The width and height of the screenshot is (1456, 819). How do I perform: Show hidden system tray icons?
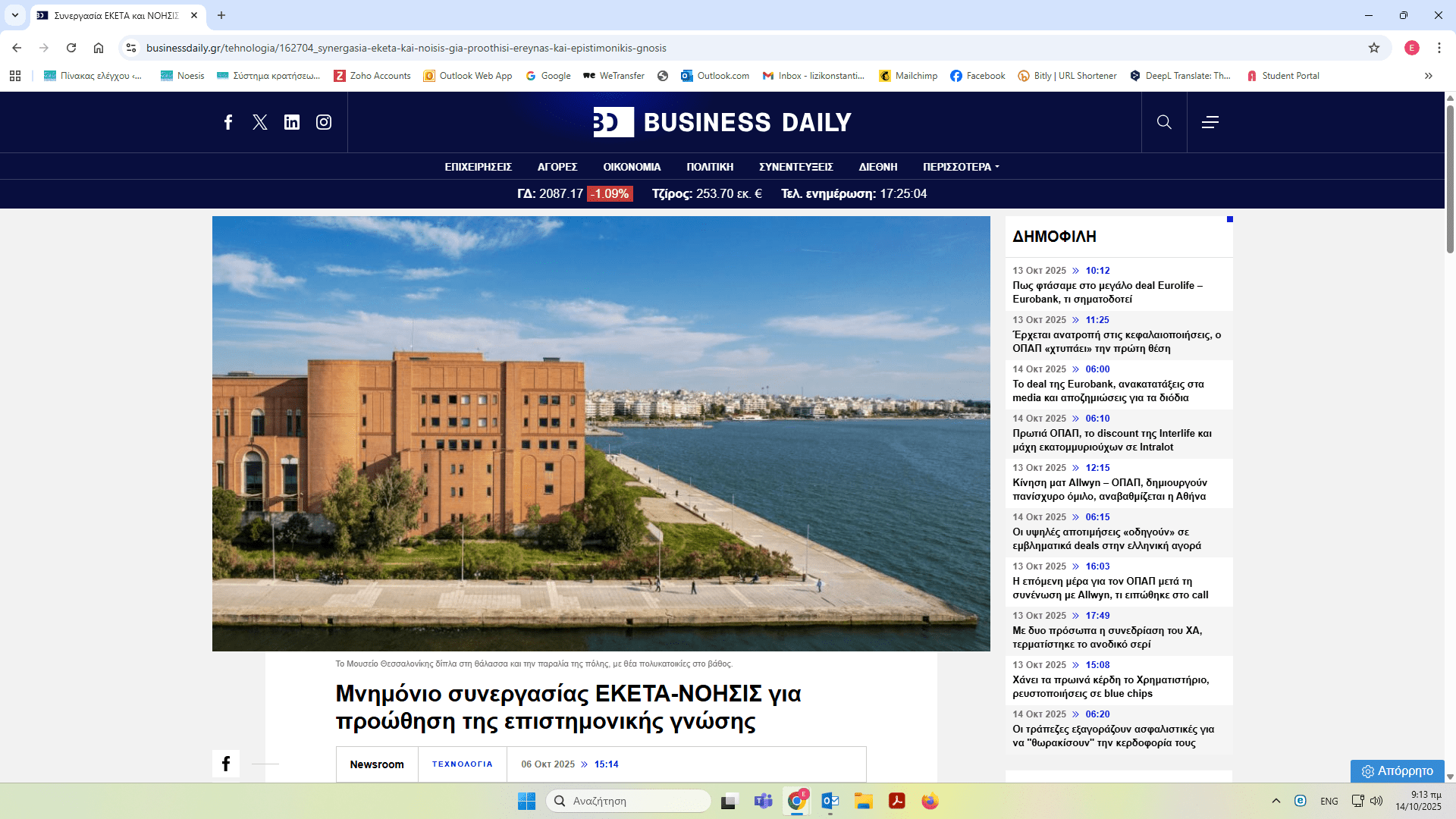pyautogui.click(x=1276, y=801)
